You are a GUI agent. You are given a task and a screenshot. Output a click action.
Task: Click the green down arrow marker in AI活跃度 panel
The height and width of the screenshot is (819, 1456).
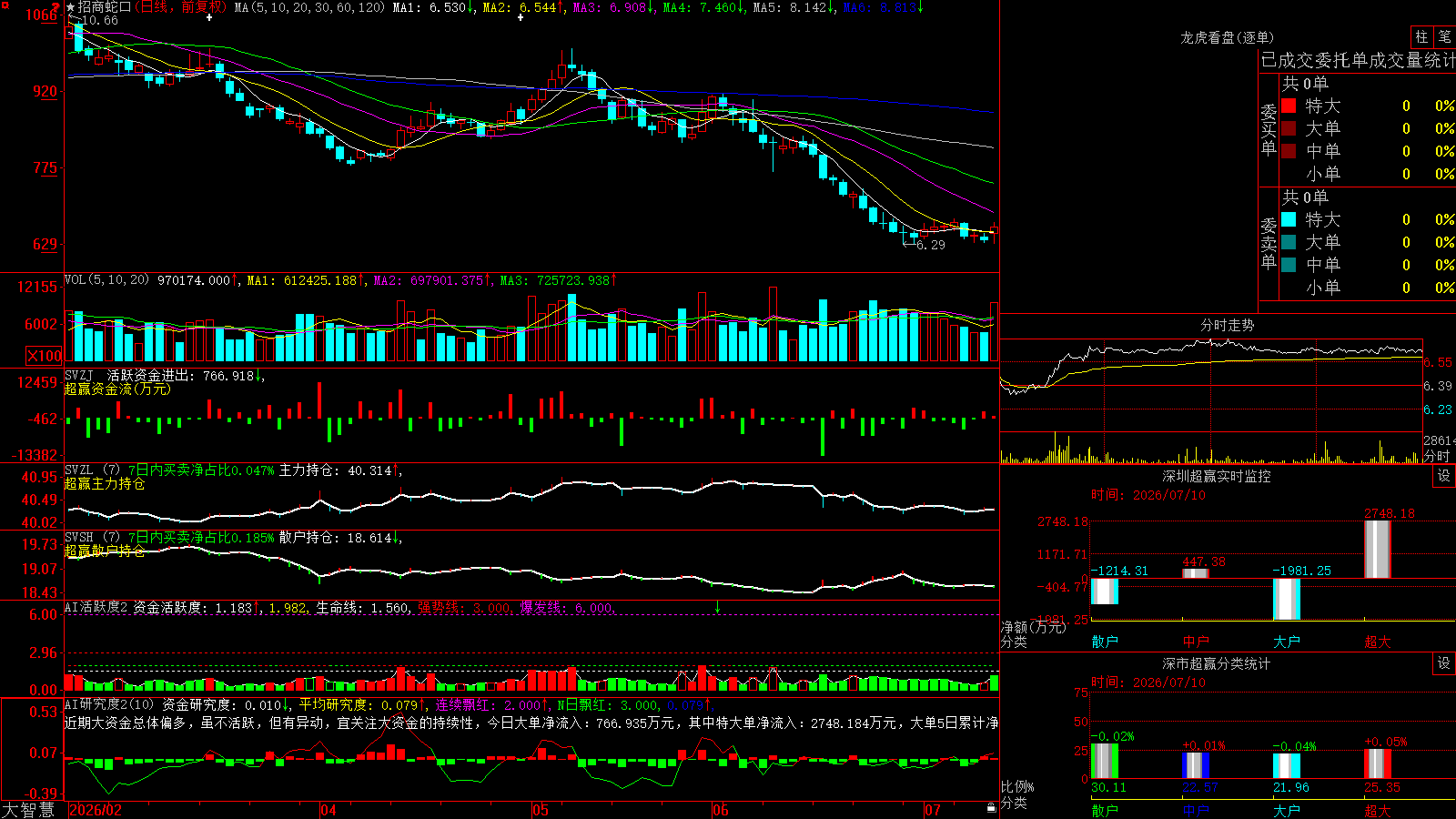pos(717,607)
